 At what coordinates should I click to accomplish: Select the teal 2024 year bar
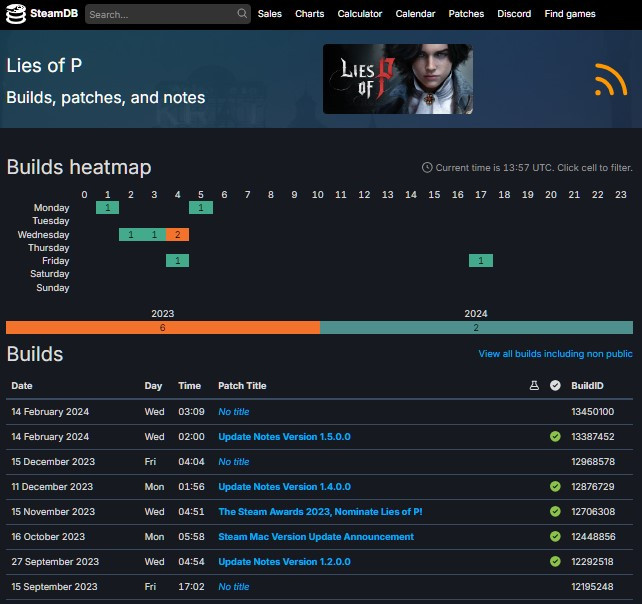click(476, 327)
